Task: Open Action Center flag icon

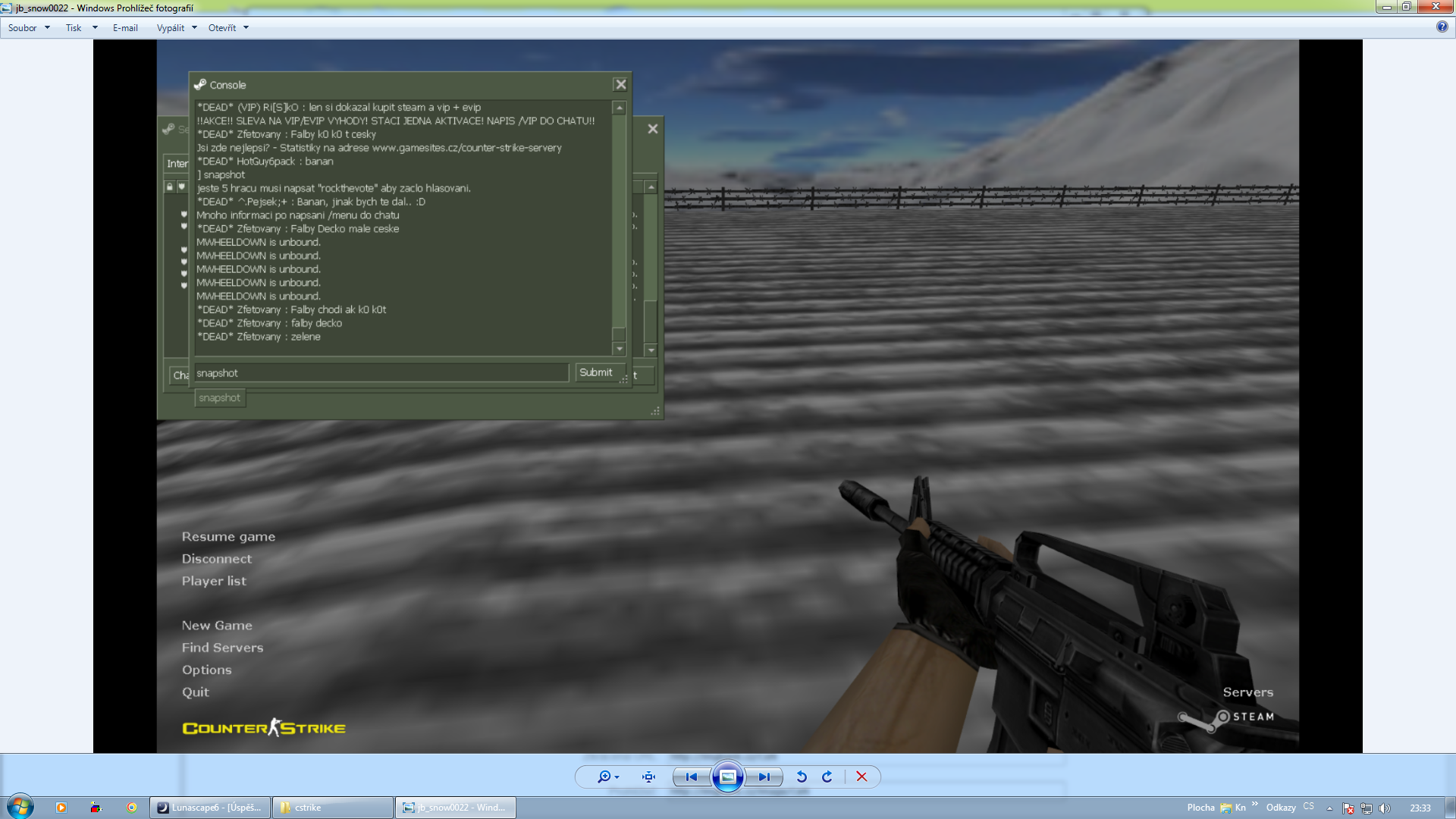Action: pos(1348,808)
